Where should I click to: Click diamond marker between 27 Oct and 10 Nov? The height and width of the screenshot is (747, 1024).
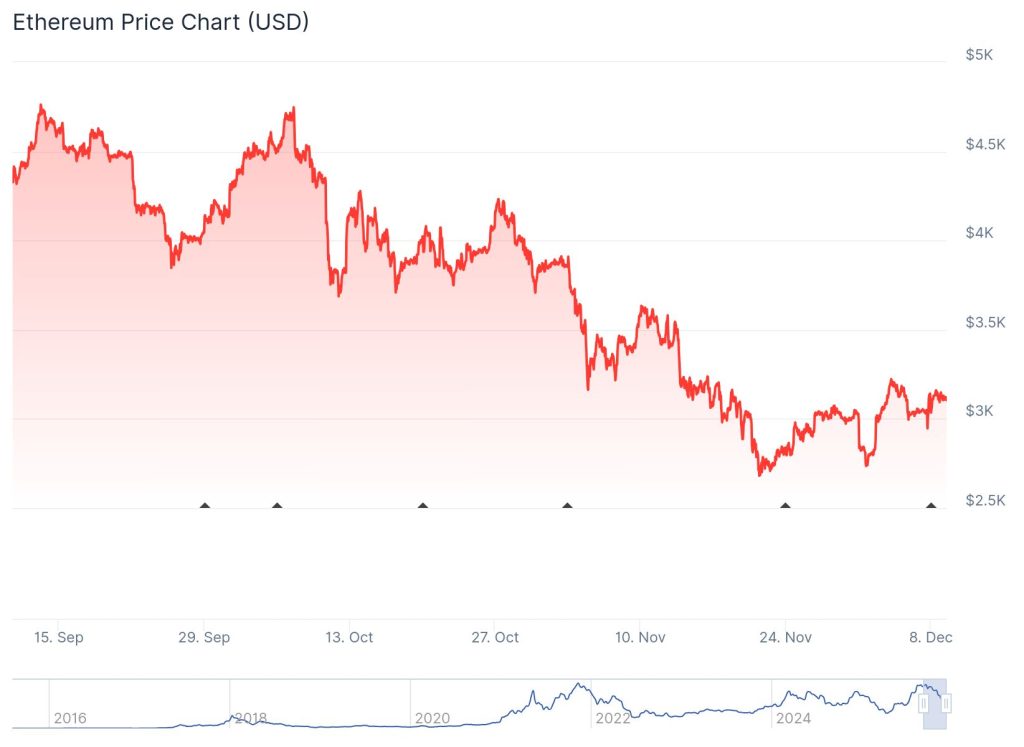click(568, 506)
